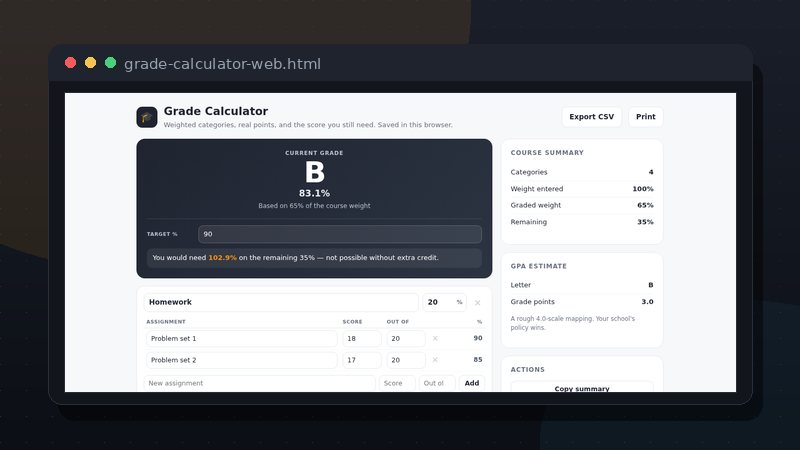Click the Copy summary button
This screenshot has height=450, width=800.
pyautogui.click(x=582, y=388)
